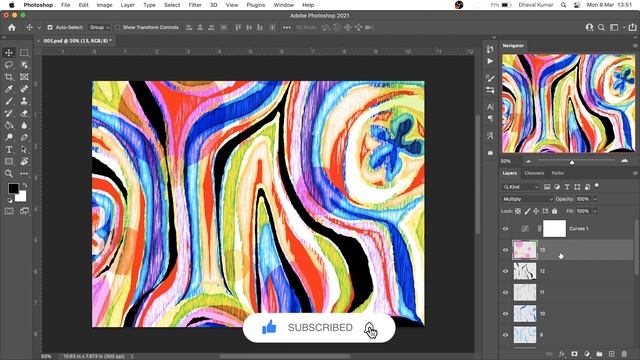The width and height of the screenshot is (640, 360).
Task: Select the Rectangular Marquee tool
Action: 24,53
